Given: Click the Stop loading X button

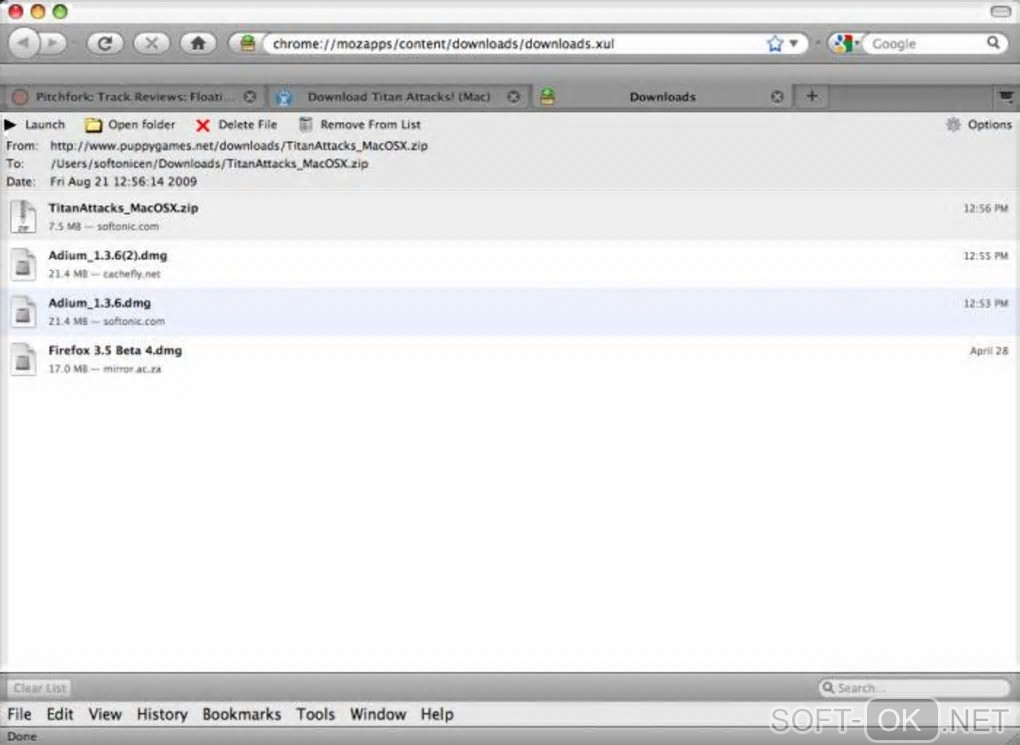Looking at the screenshot, I should click(x=152, y=44).
